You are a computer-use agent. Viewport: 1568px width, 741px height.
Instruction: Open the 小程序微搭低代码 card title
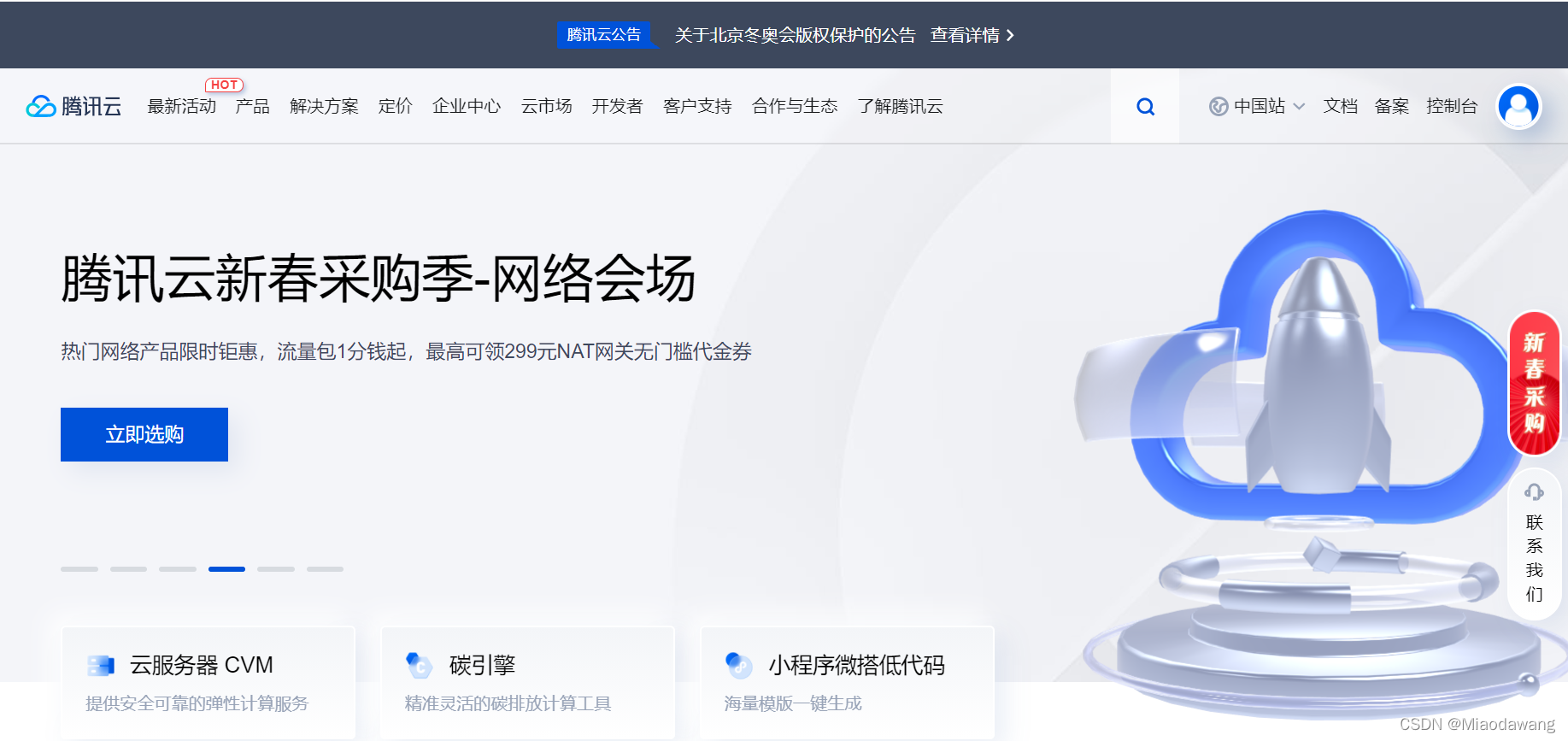click(x=857, y=665)
